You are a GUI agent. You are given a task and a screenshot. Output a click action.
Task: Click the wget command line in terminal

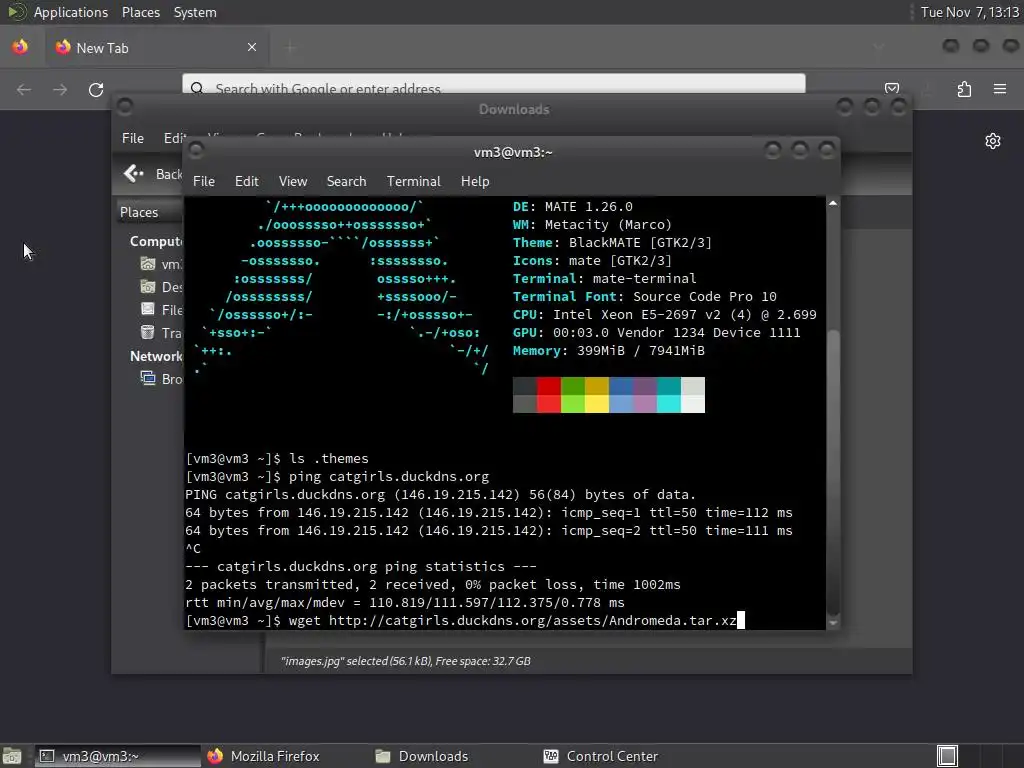tap(461, 620)
